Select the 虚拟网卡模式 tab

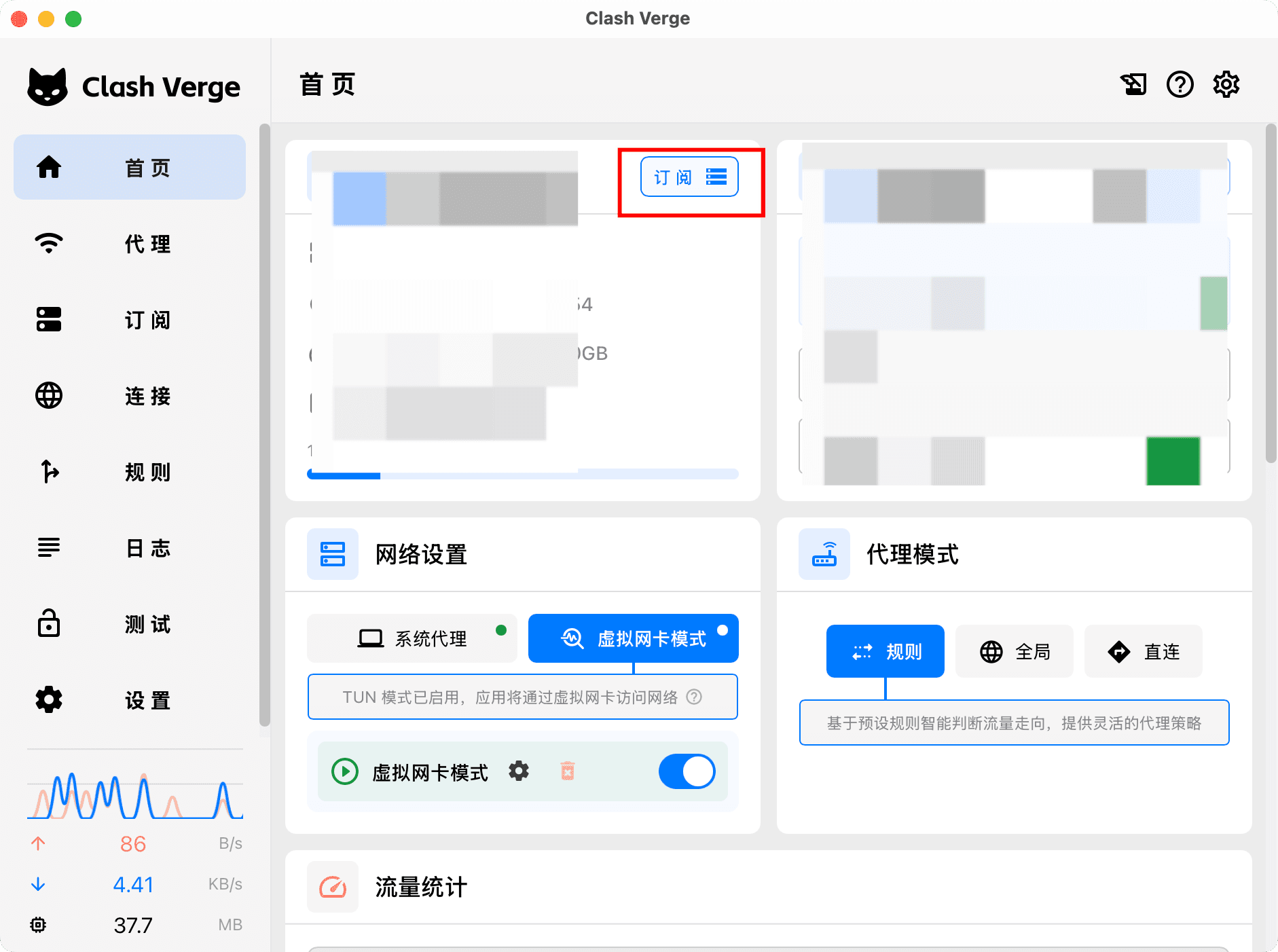634,638
